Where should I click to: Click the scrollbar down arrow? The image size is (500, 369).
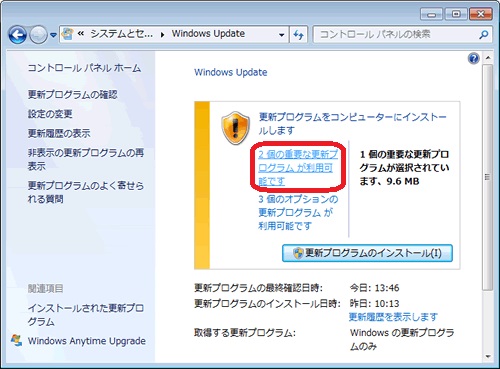pyautogui.click(x=488, y=357)
